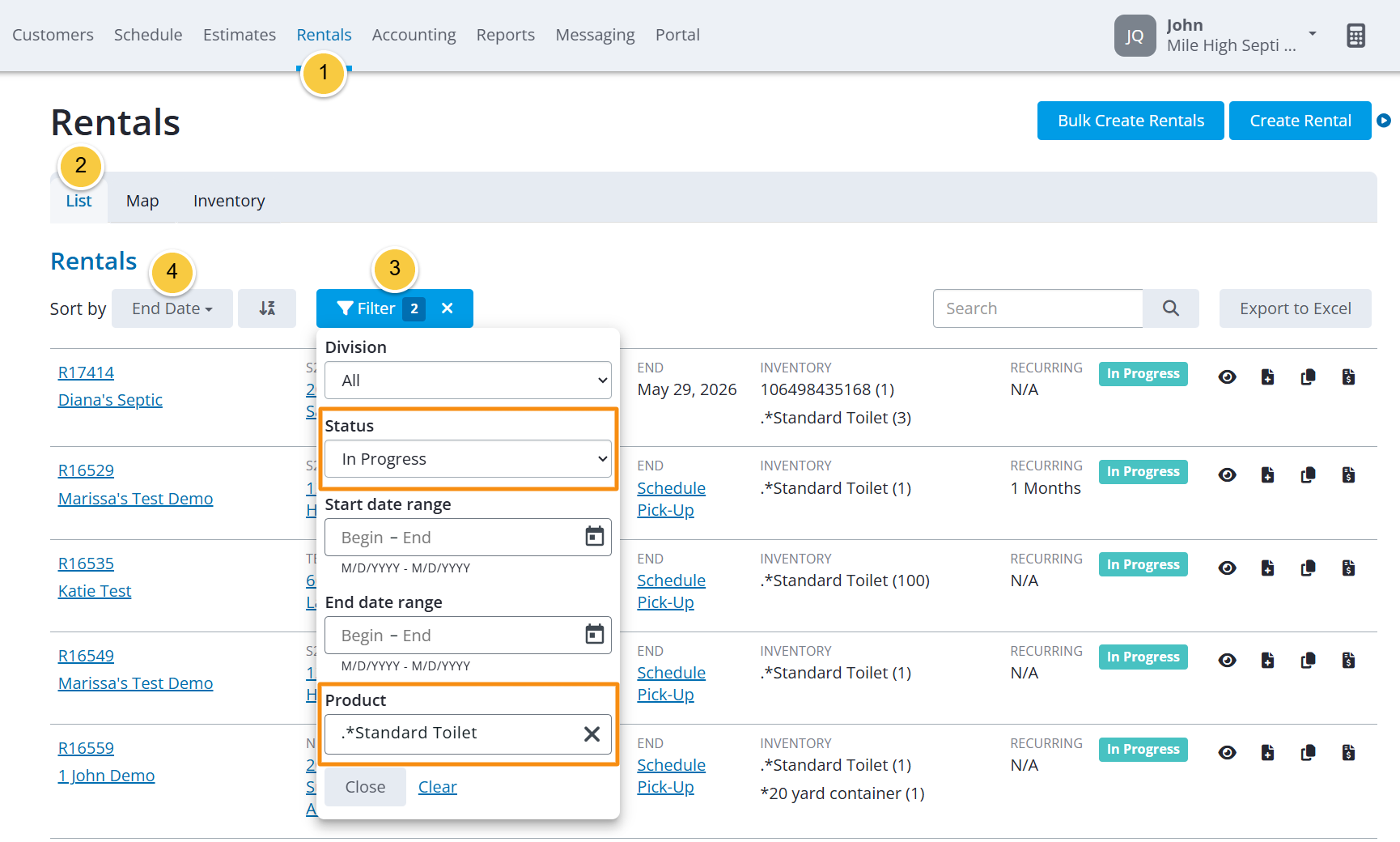The width and height of the screenshot is (1400, 842).
Task: Open Estimates in top navigation
Action: point(240,35)
